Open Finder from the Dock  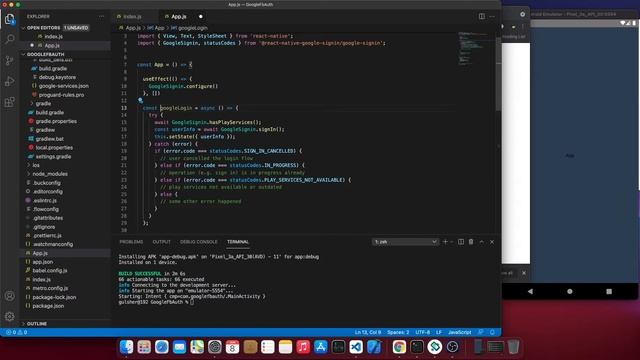pos(127,347)
